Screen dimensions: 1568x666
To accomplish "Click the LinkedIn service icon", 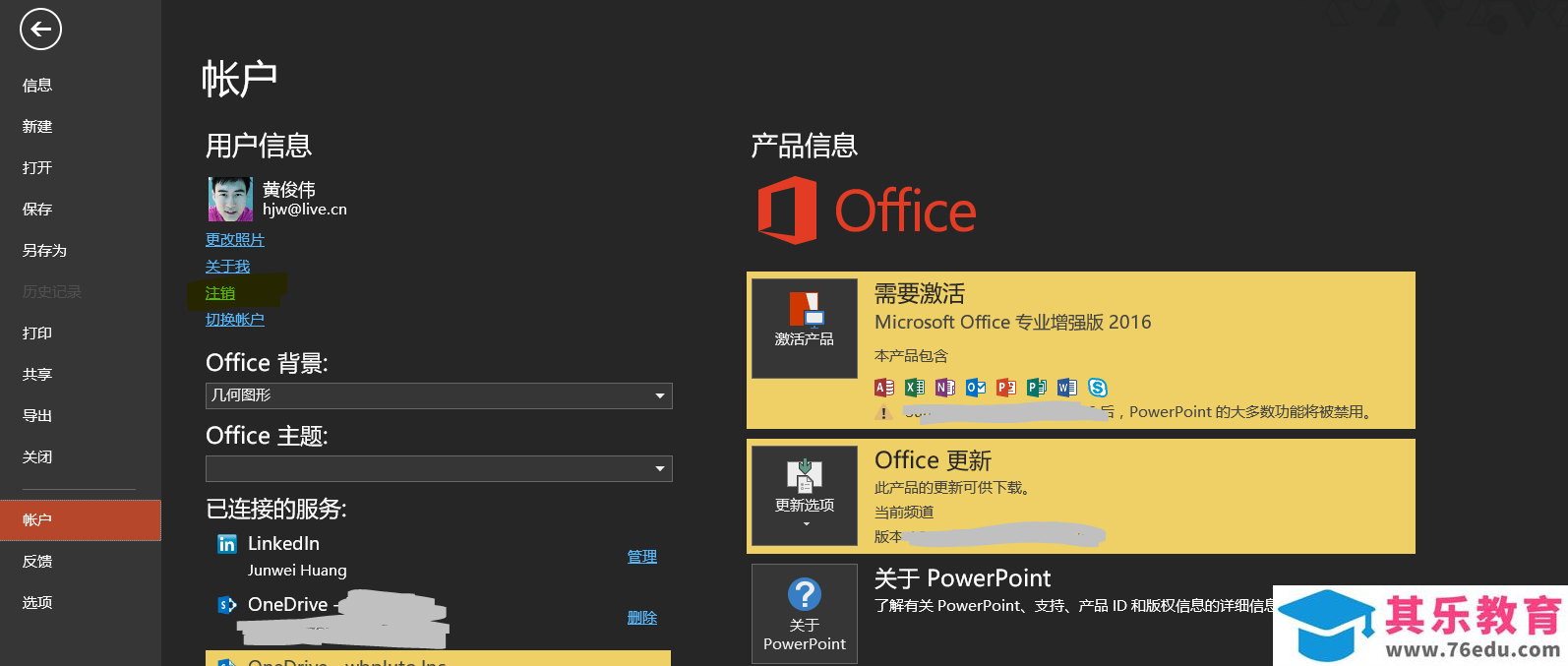I will click(x=227, y=544).
